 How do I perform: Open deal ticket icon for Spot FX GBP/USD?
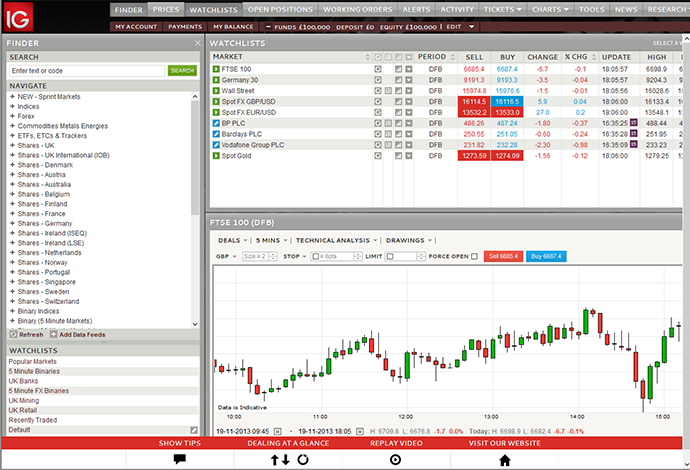pos(378,102)
